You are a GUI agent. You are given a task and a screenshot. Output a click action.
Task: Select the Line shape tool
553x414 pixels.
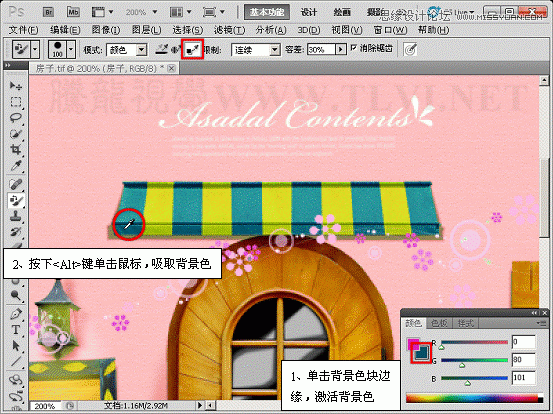coord(16,361)
